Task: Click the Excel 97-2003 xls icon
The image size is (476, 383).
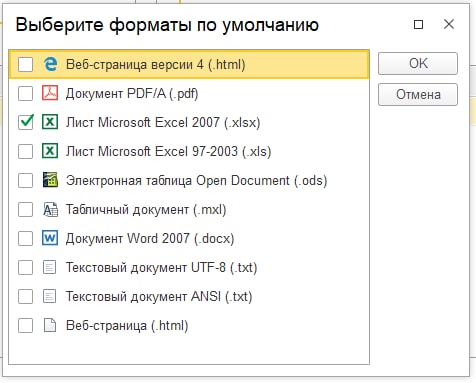Action: point(50,151)
